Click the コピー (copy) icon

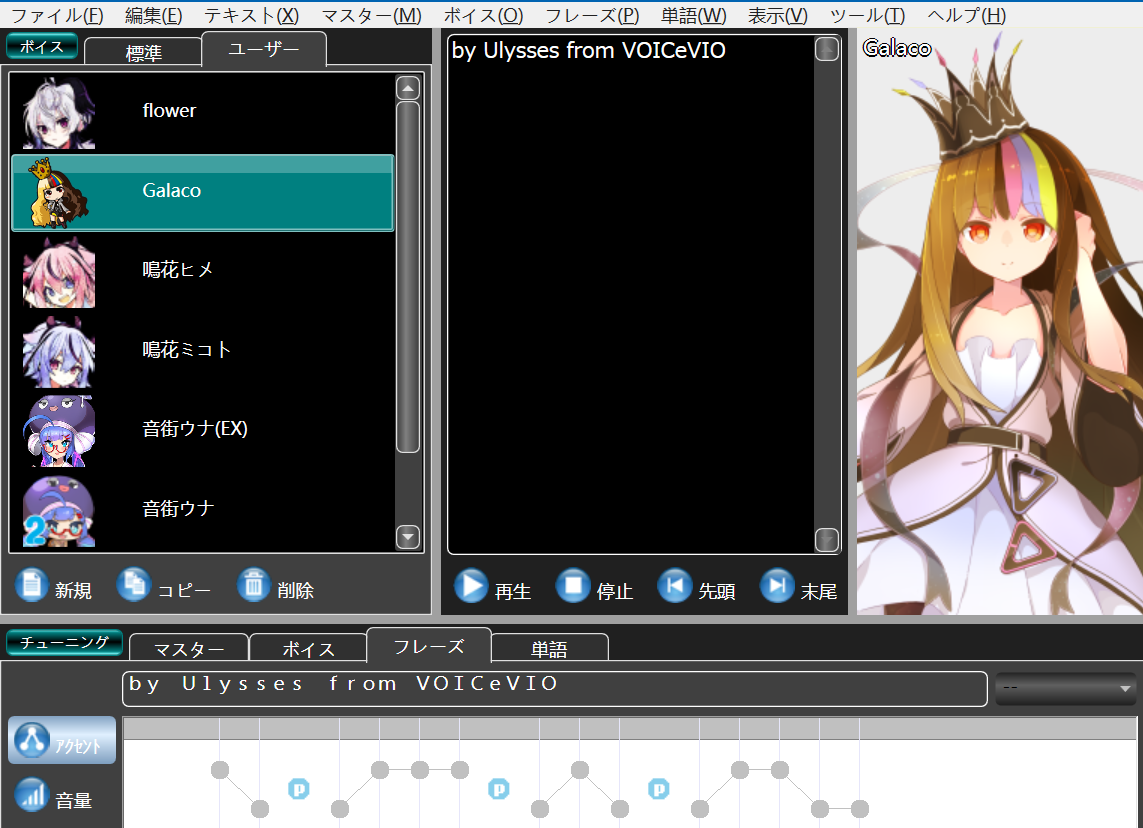click(133, 585)
